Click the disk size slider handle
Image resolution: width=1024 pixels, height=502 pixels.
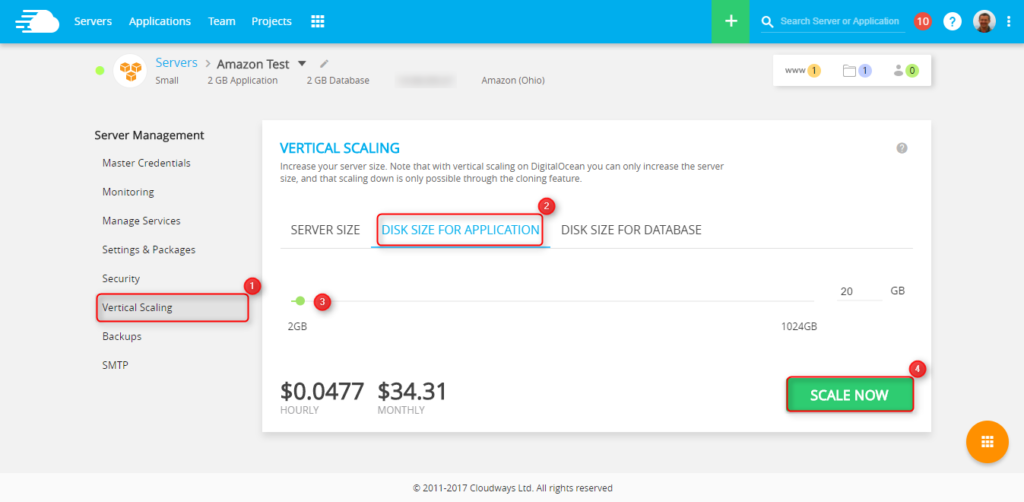click(300, 300)
